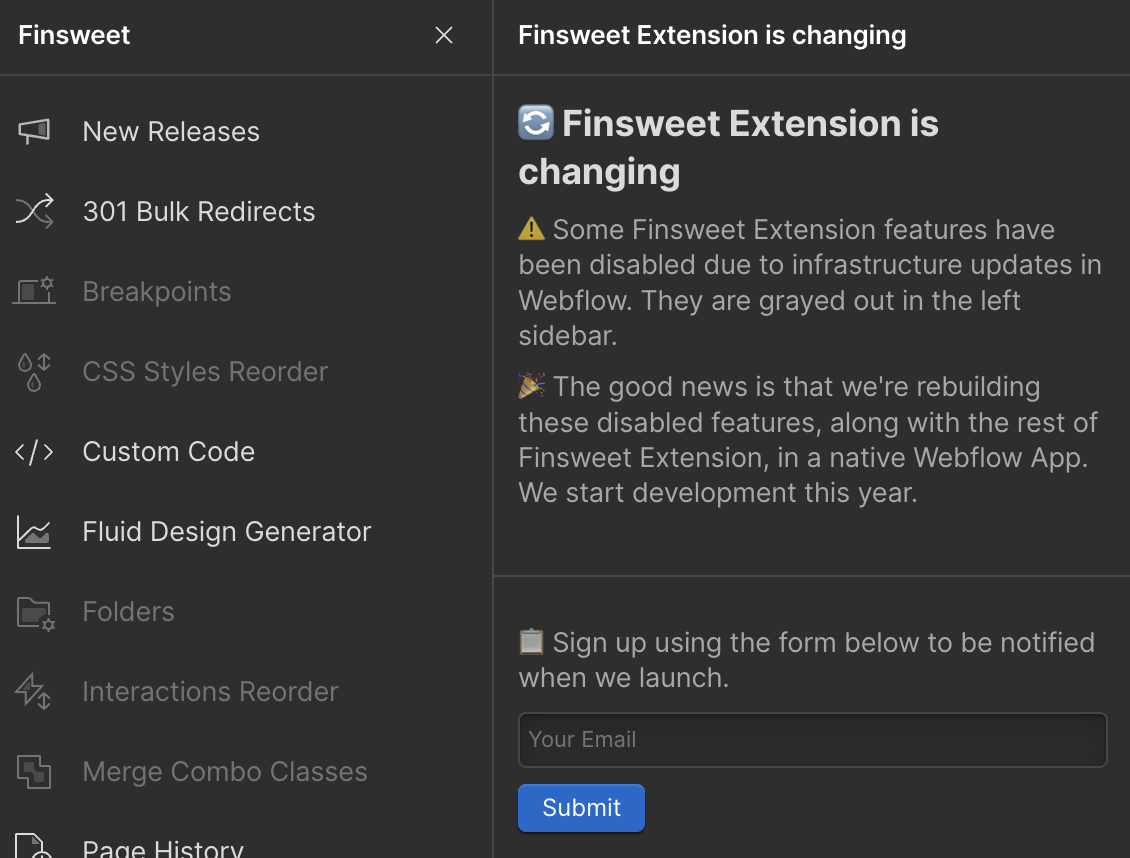Focus the Your Email input field
The height and width of the screenshot is (858, 1130).
pos(812,740)
